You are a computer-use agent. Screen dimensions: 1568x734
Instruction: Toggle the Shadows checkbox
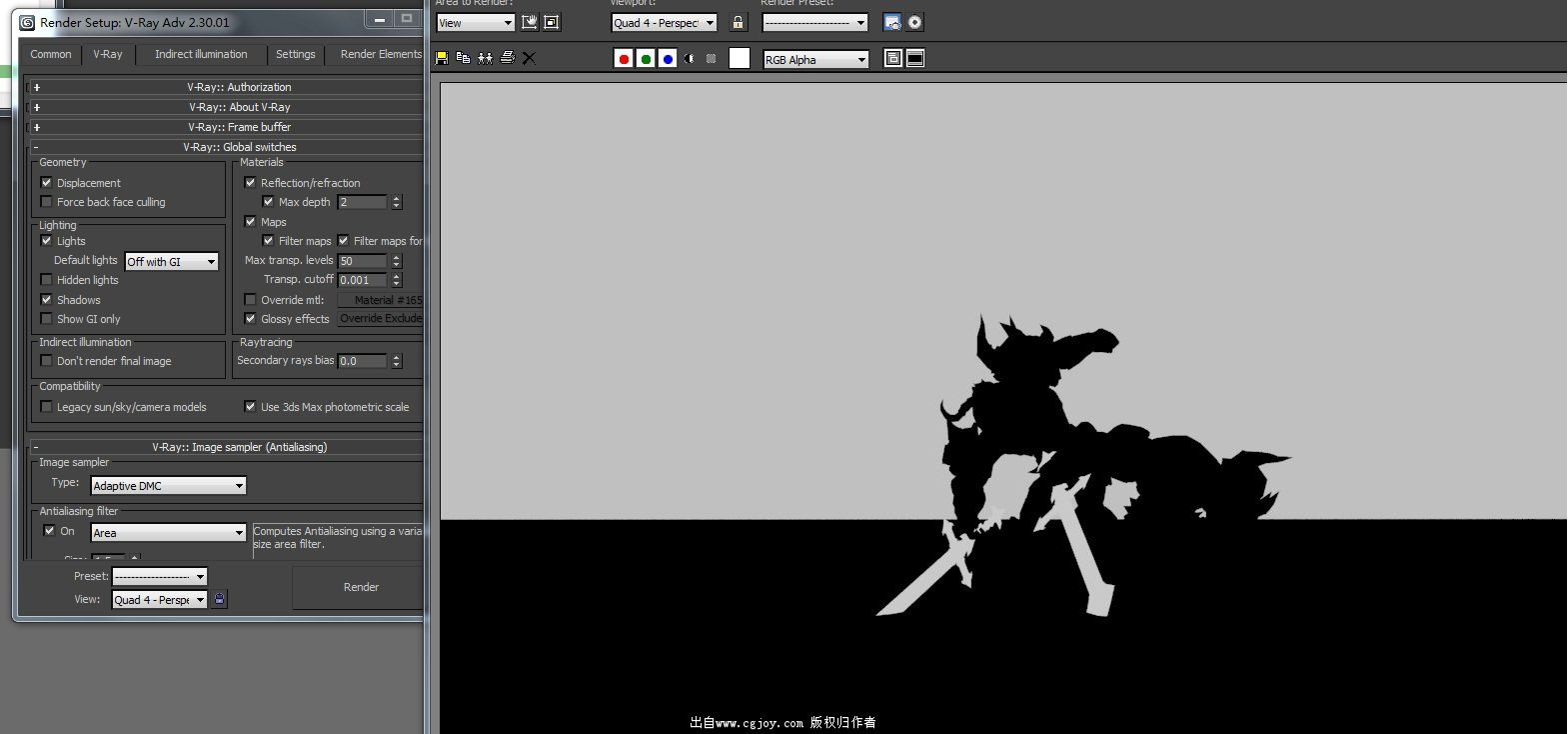coord(46,300)
